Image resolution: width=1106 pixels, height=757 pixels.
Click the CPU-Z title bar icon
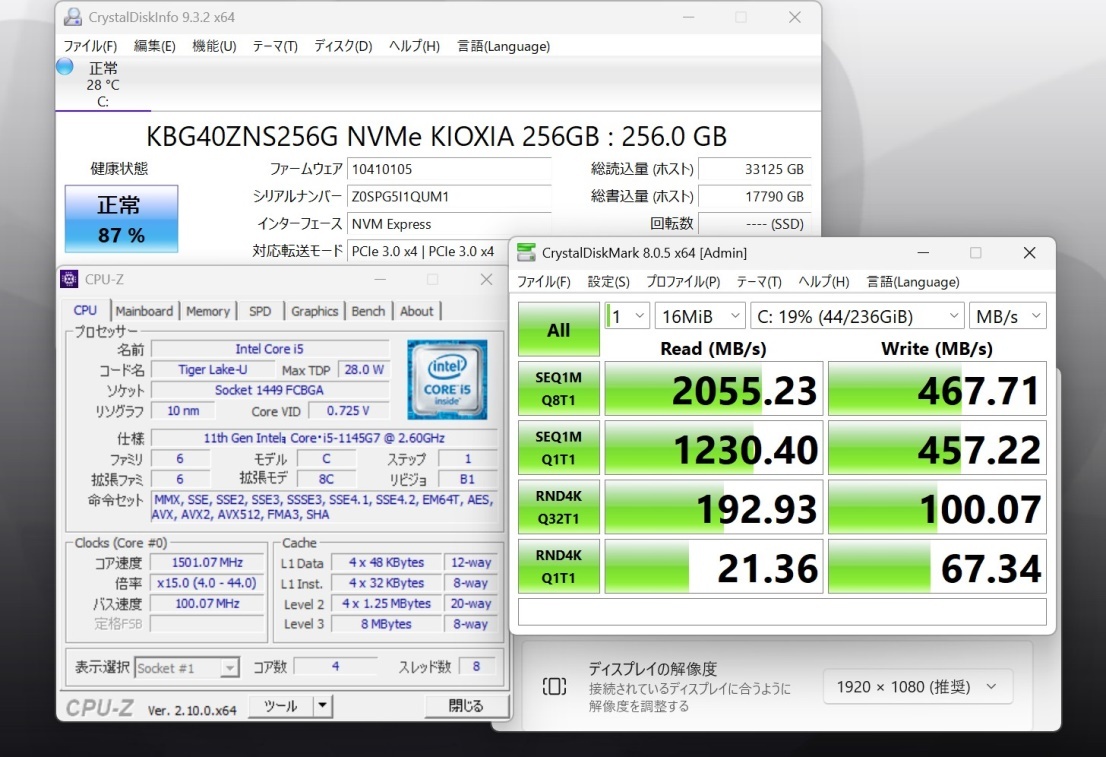click(x=69, y=279)
